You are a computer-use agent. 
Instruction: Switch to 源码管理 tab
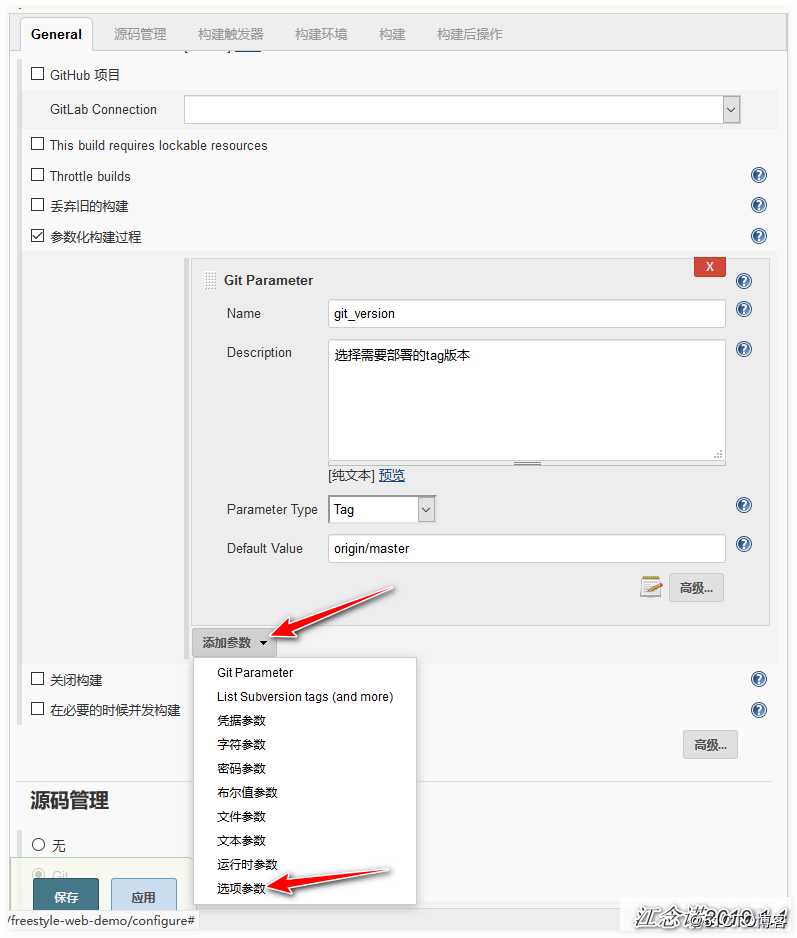point(140,34)
